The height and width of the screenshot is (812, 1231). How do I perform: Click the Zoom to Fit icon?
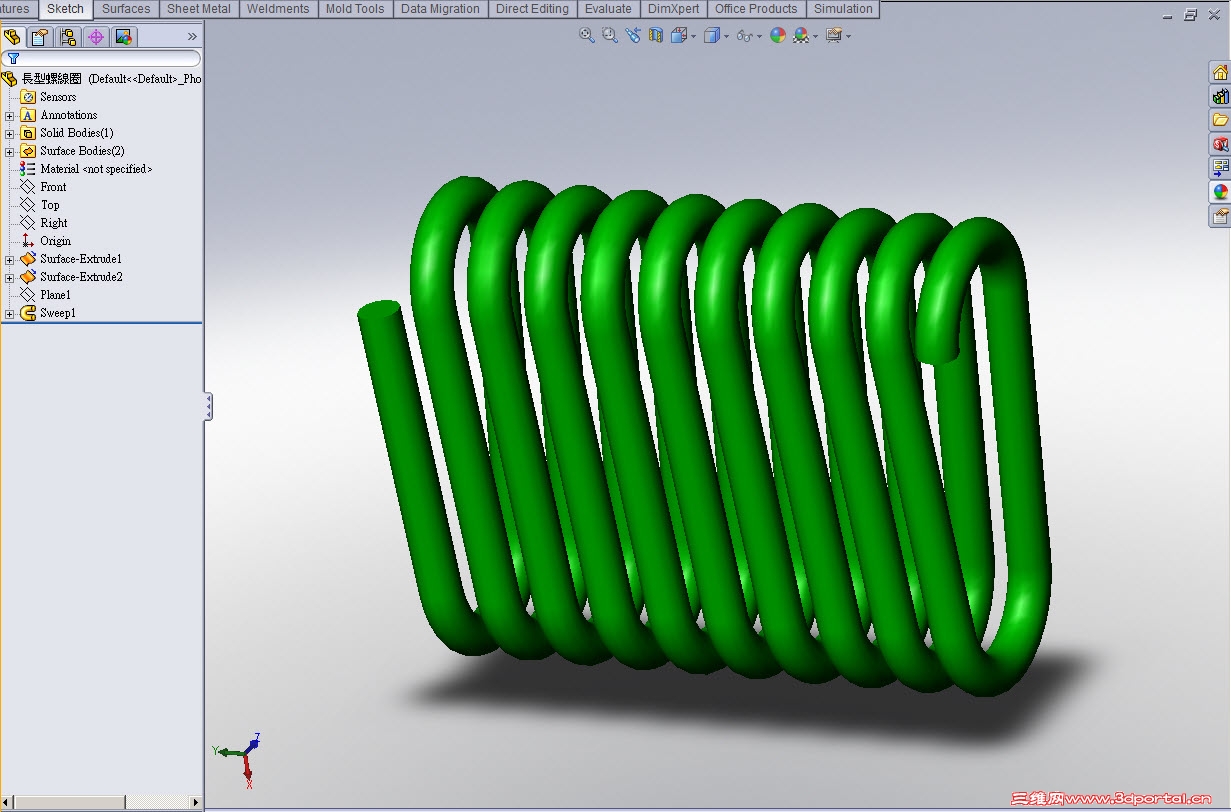pos(587,35)
